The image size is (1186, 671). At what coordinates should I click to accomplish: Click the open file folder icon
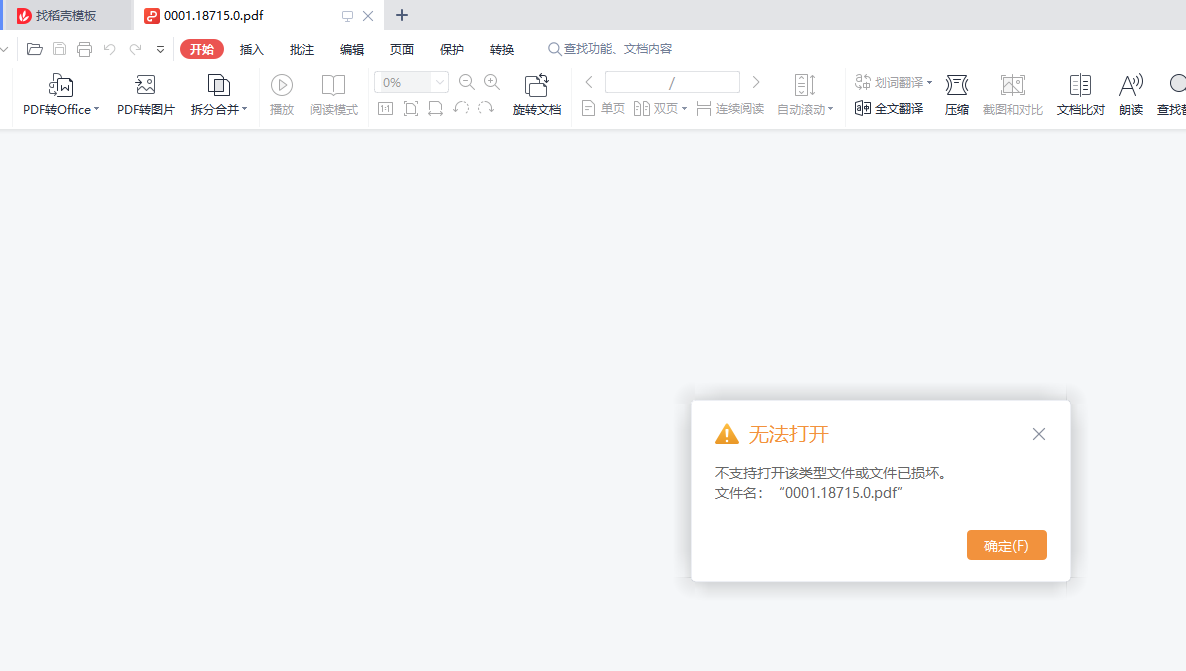tap(35, 49)
